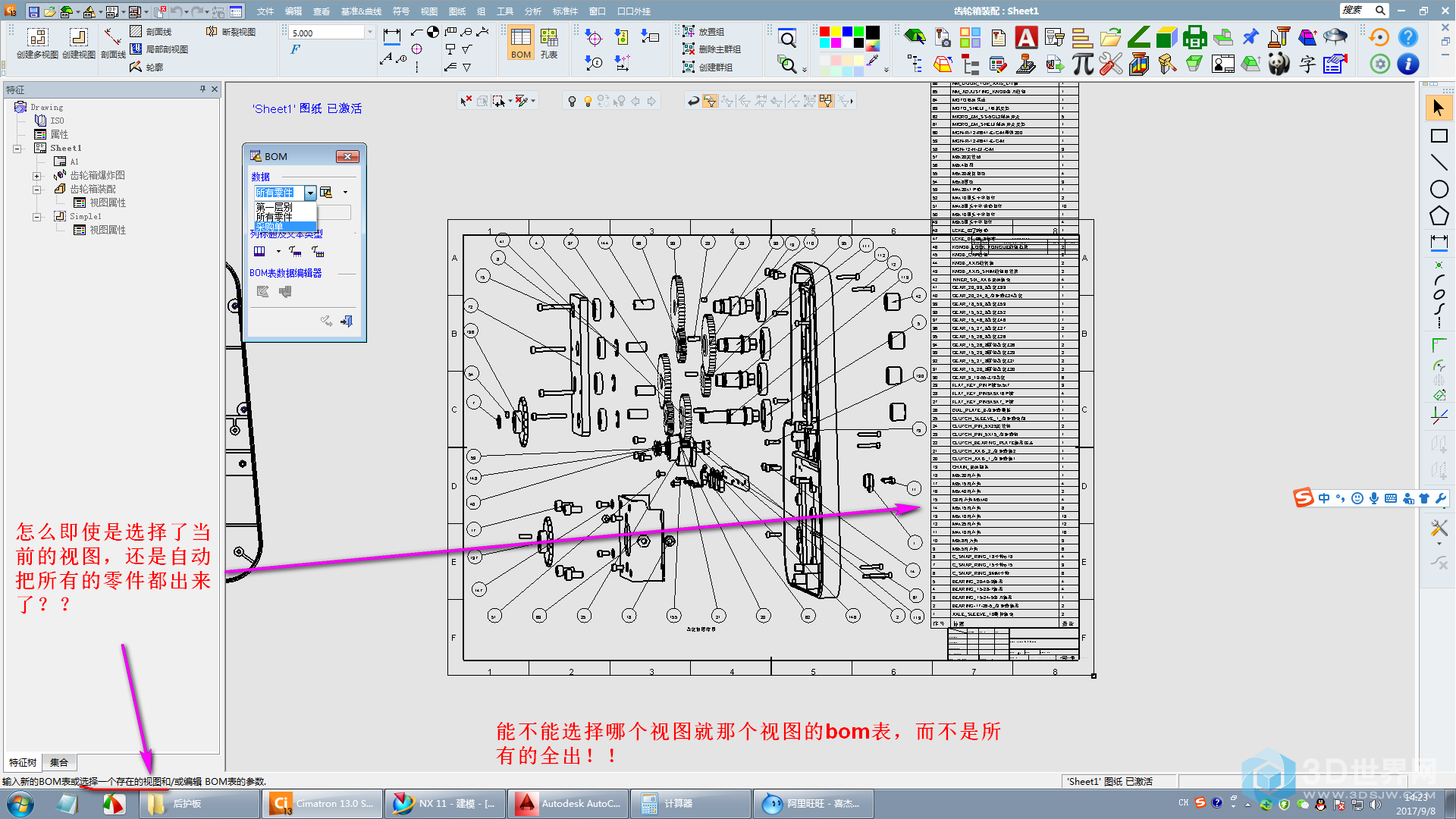Click the blue help question mark icon
The image size is (1456, 819).
pyautogui.click(x=1408, y=37)
